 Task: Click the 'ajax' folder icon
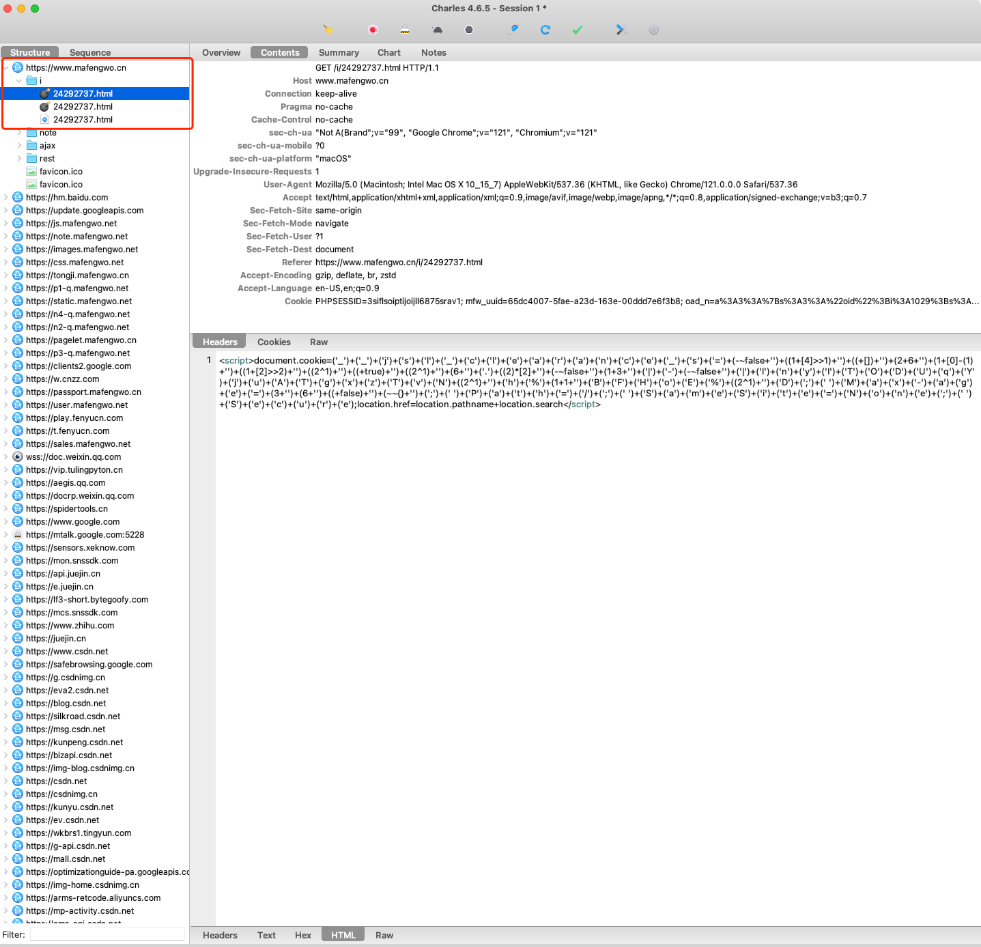click(31, 146)
